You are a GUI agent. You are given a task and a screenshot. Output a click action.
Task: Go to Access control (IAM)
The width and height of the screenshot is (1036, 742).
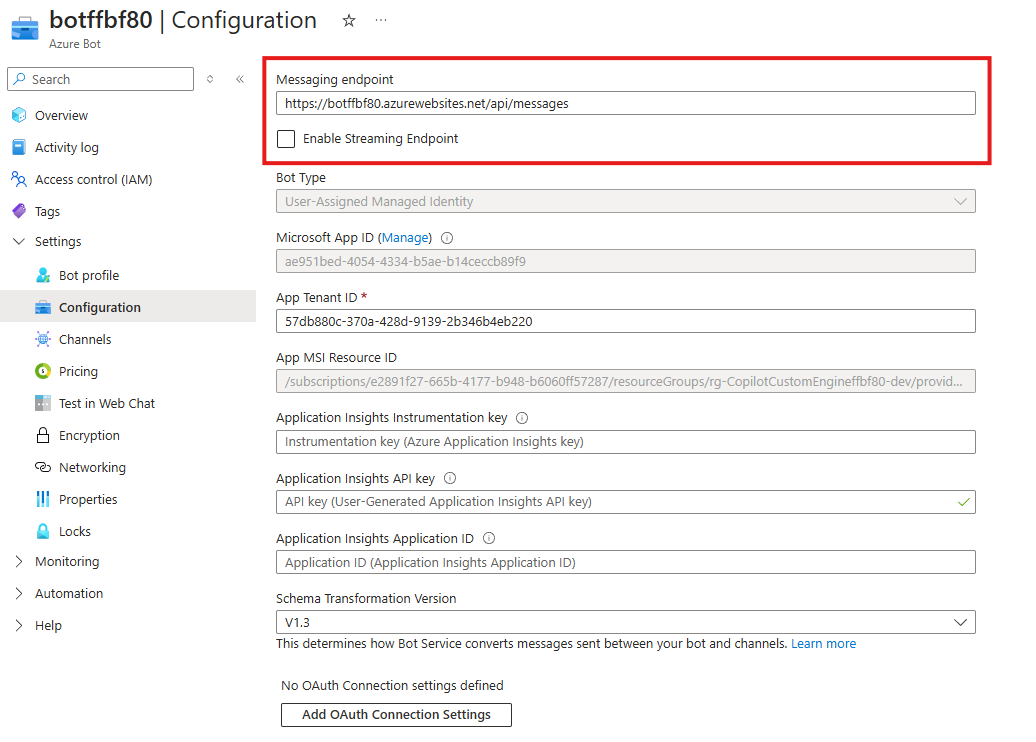[x=94, y=180]
